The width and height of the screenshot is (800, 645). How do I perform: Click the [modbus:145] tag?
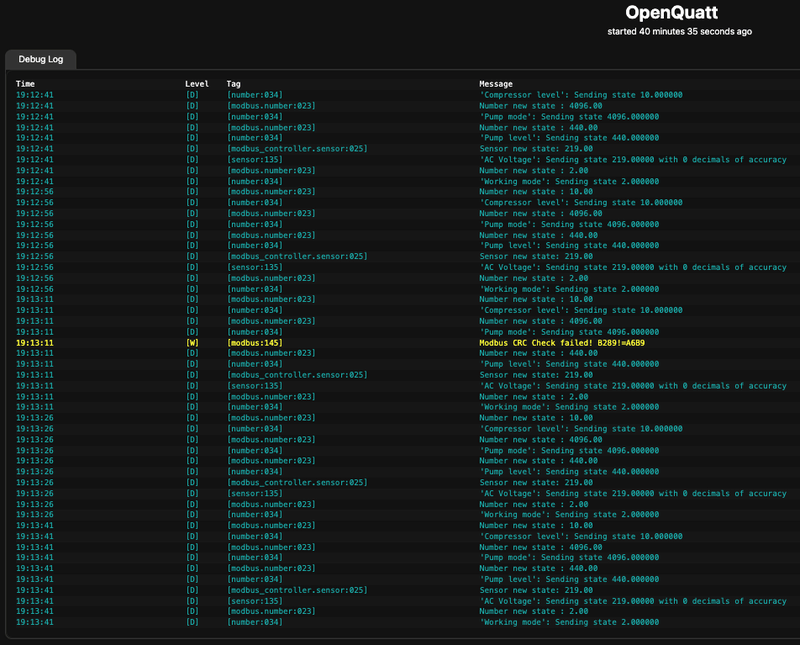click(255, 343)
